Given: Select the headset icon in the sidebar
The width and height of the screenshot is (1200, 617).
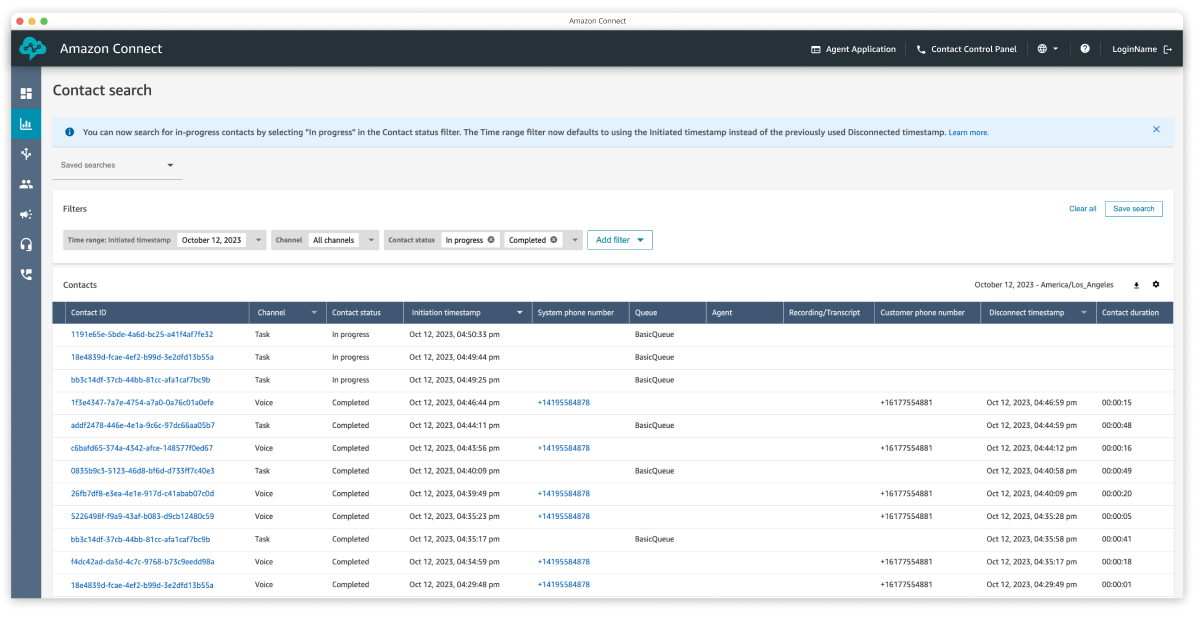Looking at the screenshot, I should [26, 243].
